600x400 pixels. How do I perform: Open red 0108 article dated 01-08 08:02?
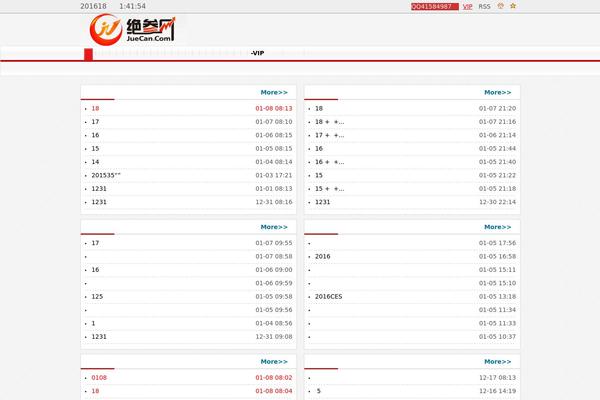click(98, 378)
